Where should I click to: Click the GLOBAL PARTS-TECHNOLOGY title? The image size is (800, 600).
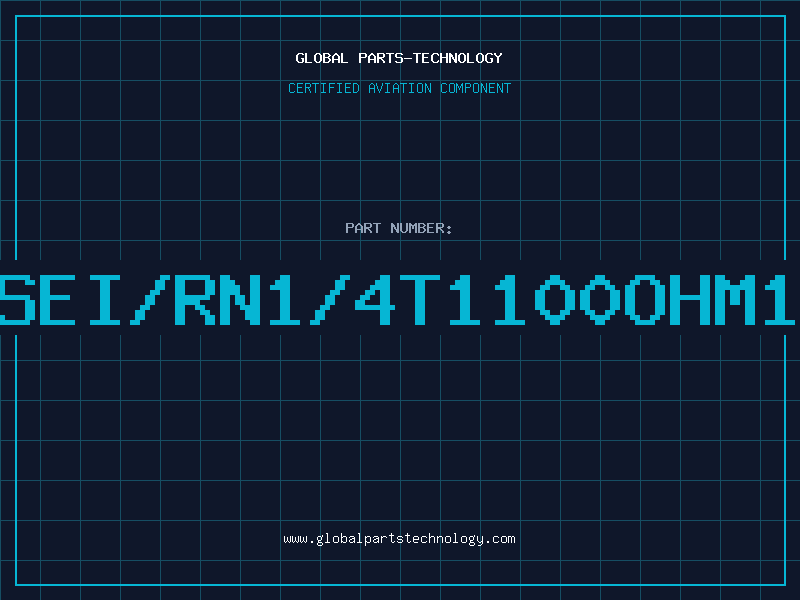point(399,58)
